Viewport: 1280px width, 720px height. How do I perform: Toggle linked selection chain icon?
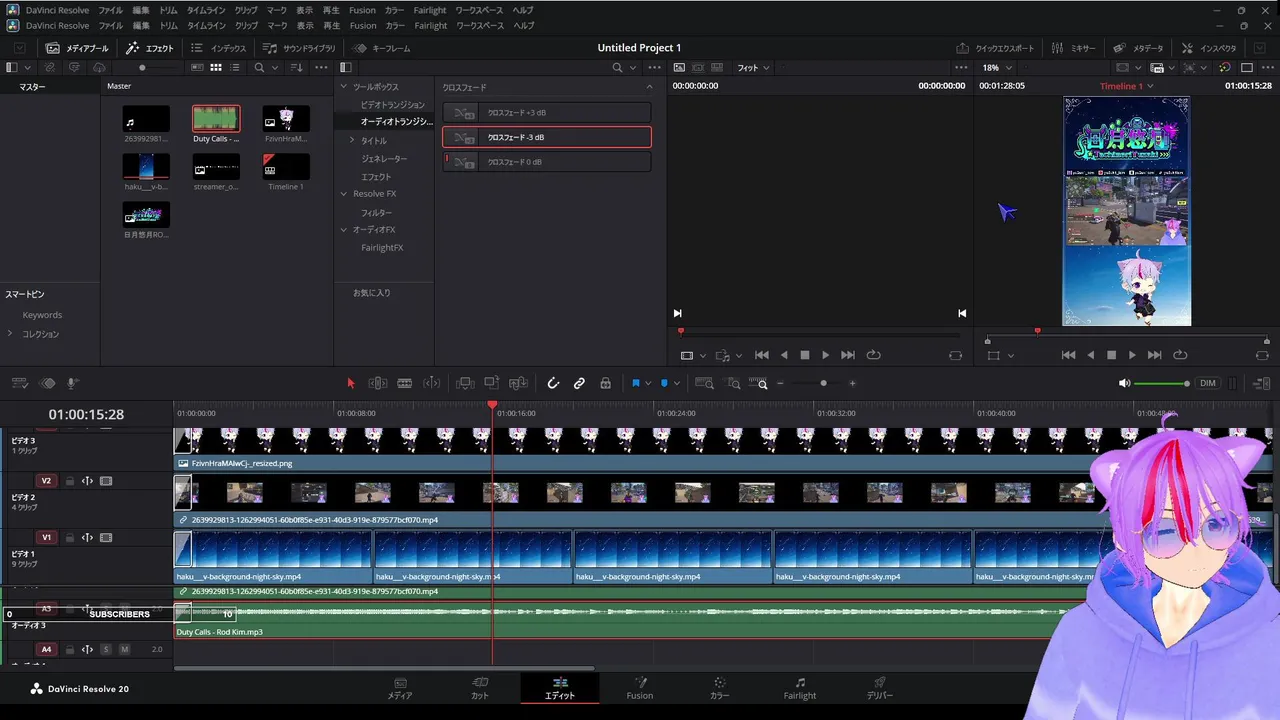[579, 383]
